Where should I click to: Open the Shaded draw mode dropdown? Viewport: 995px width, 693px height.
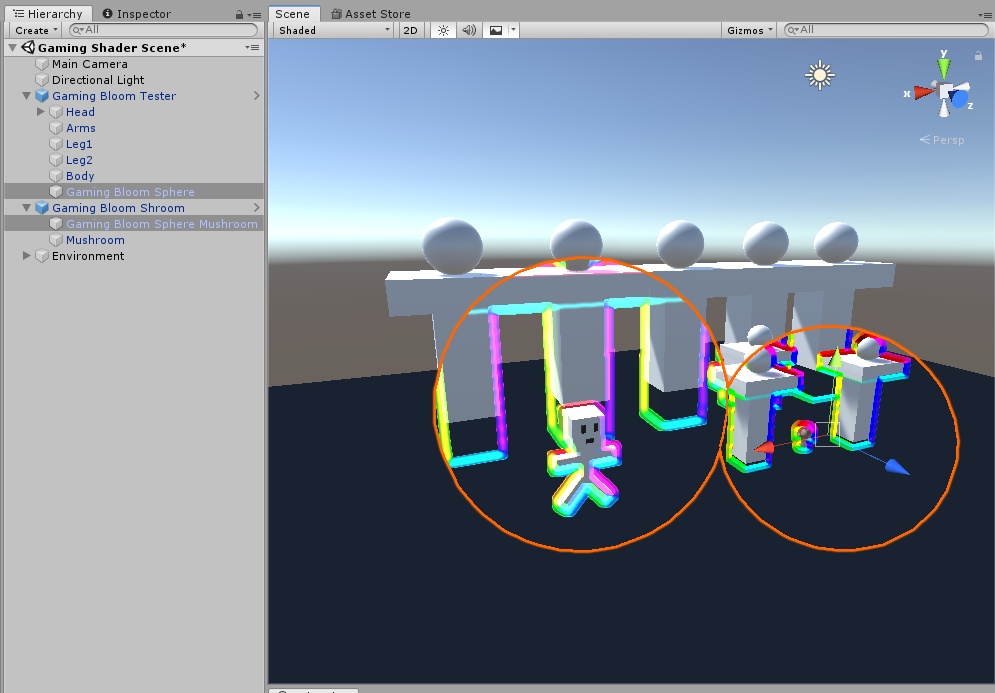click(x=330, y=30)
